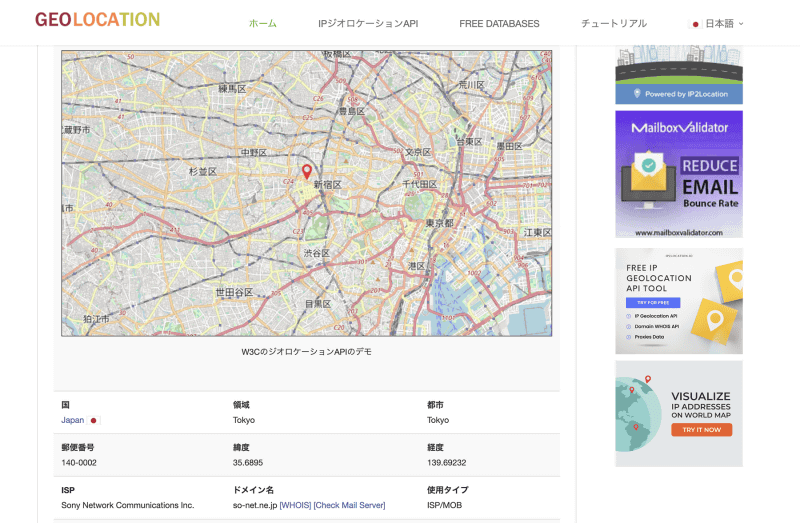Screen dimensions: 800x523
Task: Open the IPジオロケーションAPI menu item
Action: tap(368, 23)
